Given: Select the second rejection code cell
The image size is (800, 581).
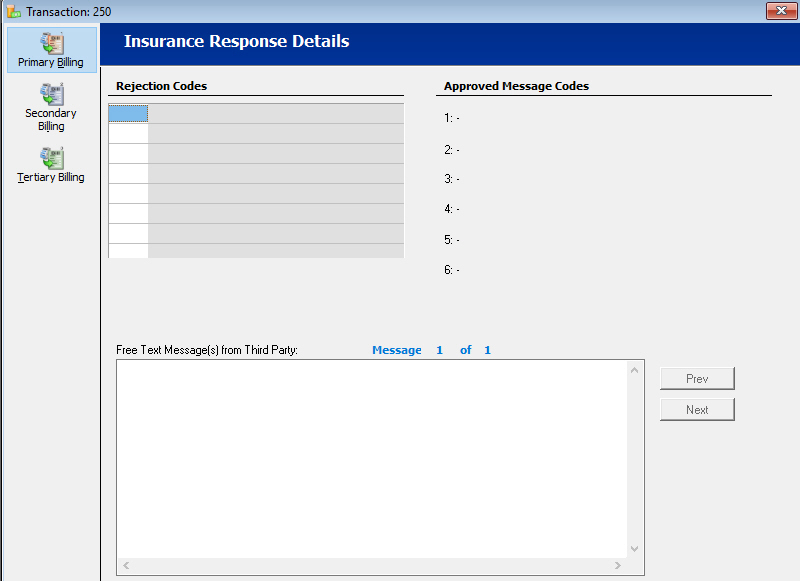Looking at the screenshot, I should (x=128, y=134).
